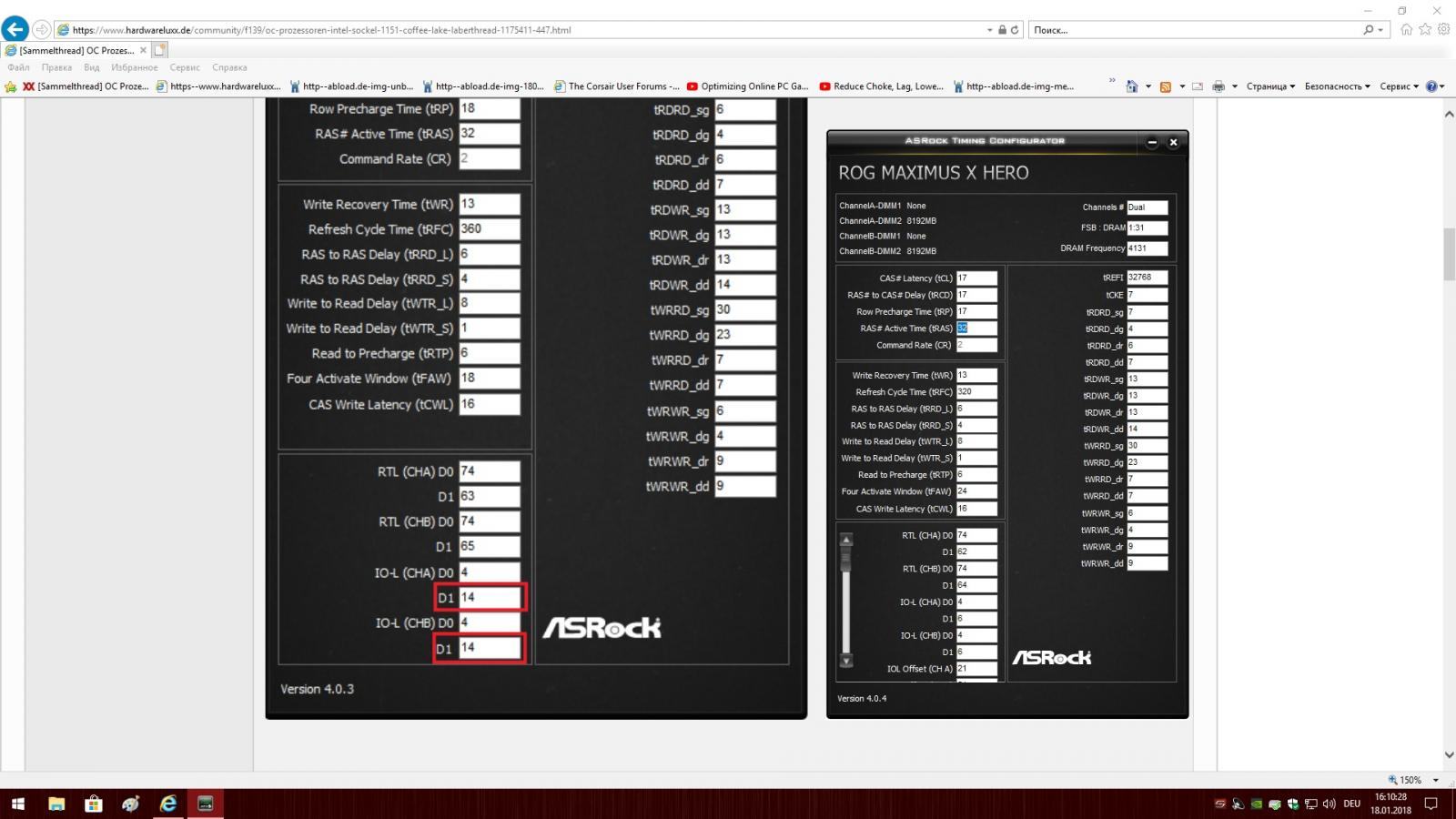Viewport: 1456px width, 819px height.
Task: Refresh the page using the address bar reload icon
Action: pos(1015,30)
